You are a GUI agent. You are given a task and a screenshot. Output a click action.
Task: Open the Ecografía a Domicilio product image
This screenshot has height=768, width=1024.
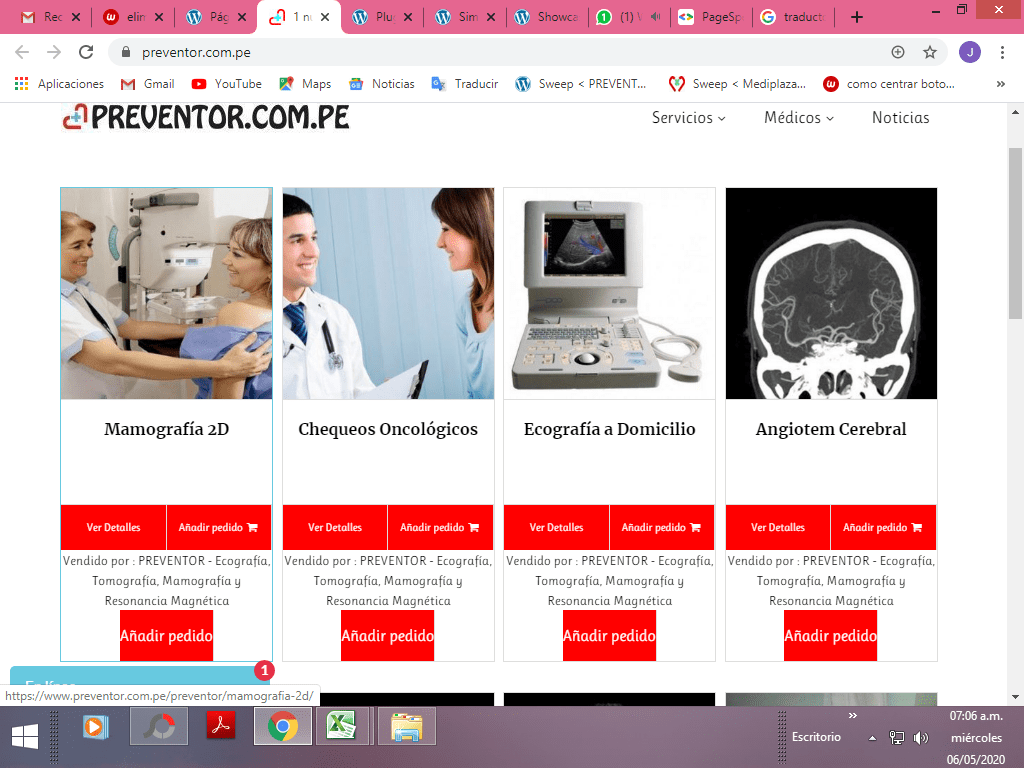(609, 293)
